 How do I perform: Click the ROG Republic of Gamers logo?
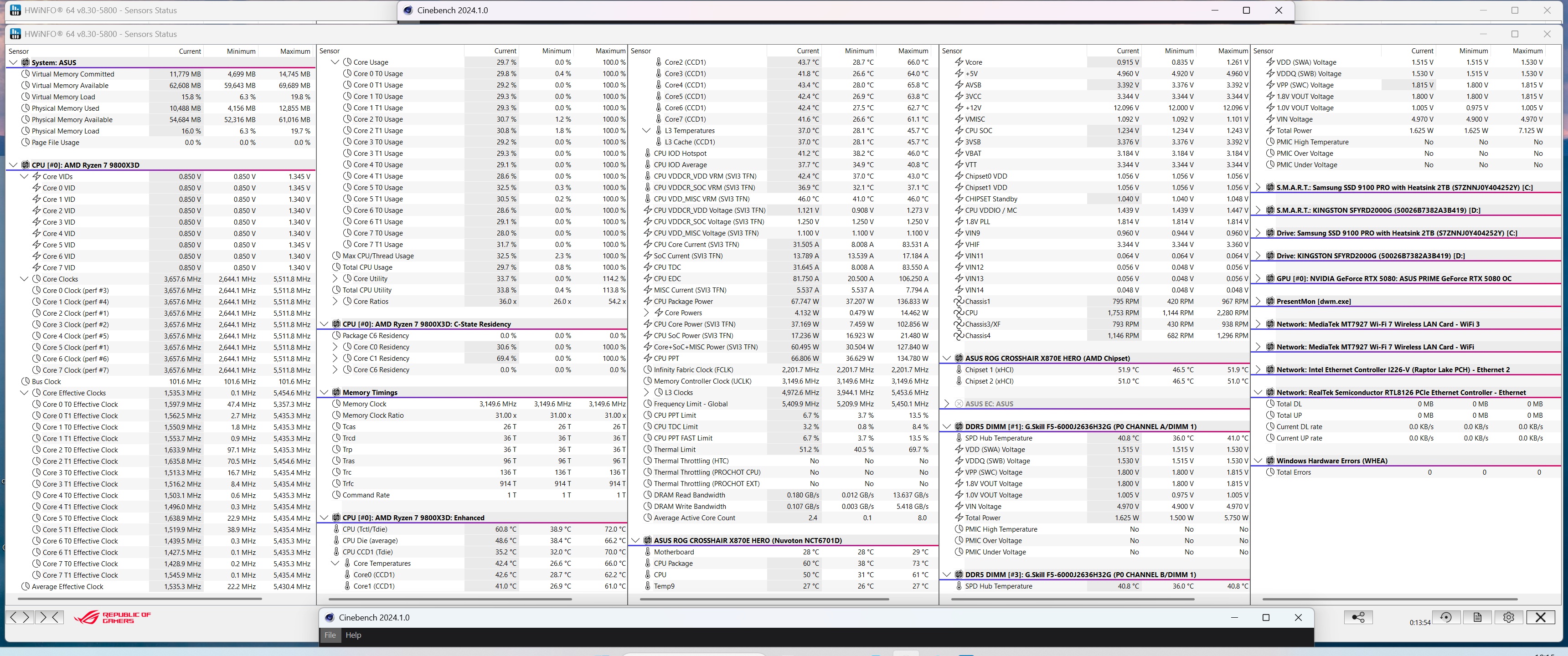point(112,618)
